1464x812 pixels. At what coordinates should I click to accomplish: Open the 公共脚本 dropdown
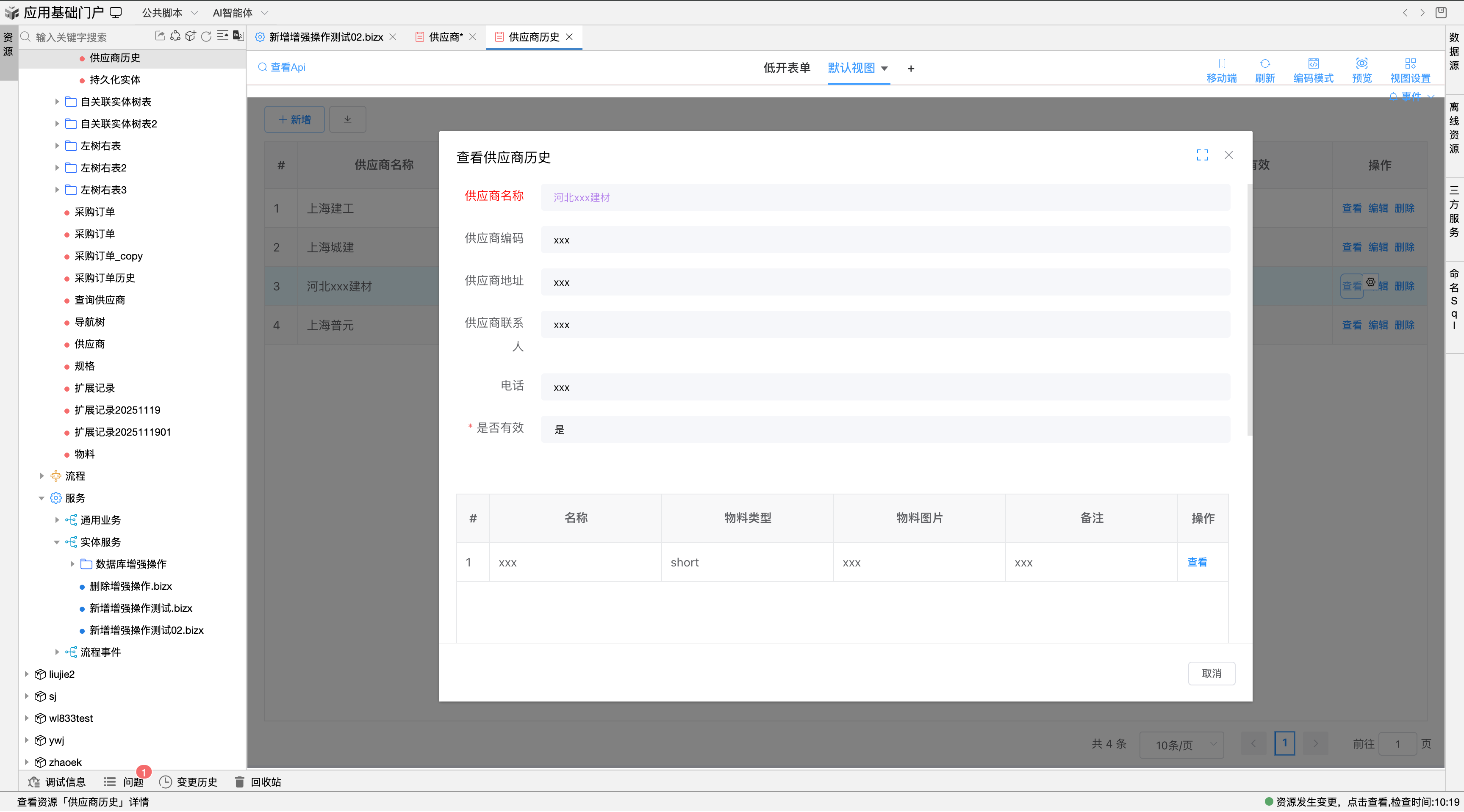pyautogui.click(x=168, y=12)
